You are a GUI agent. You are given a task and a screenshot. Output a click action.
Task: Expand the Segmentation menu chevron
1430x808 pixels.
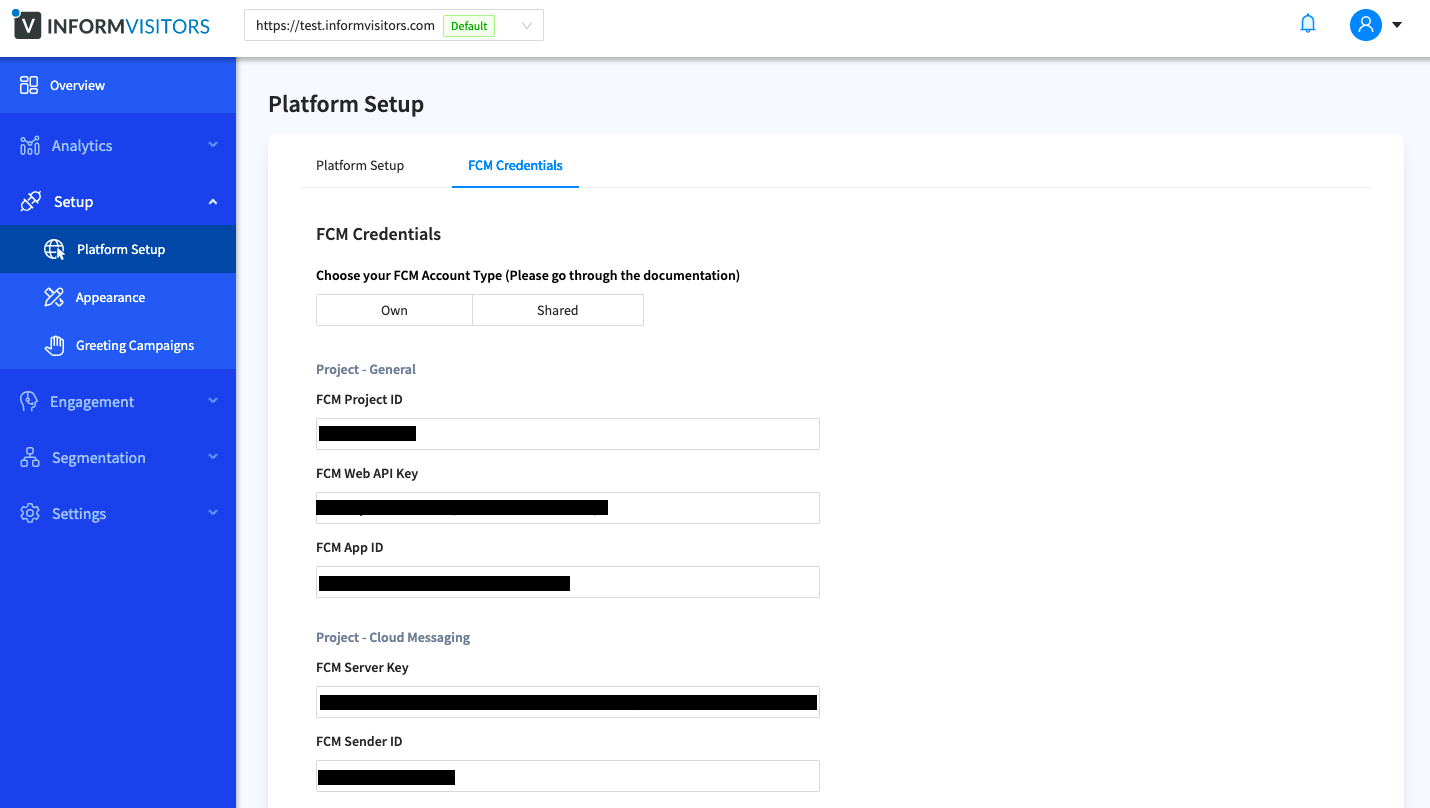pos(213,457)
